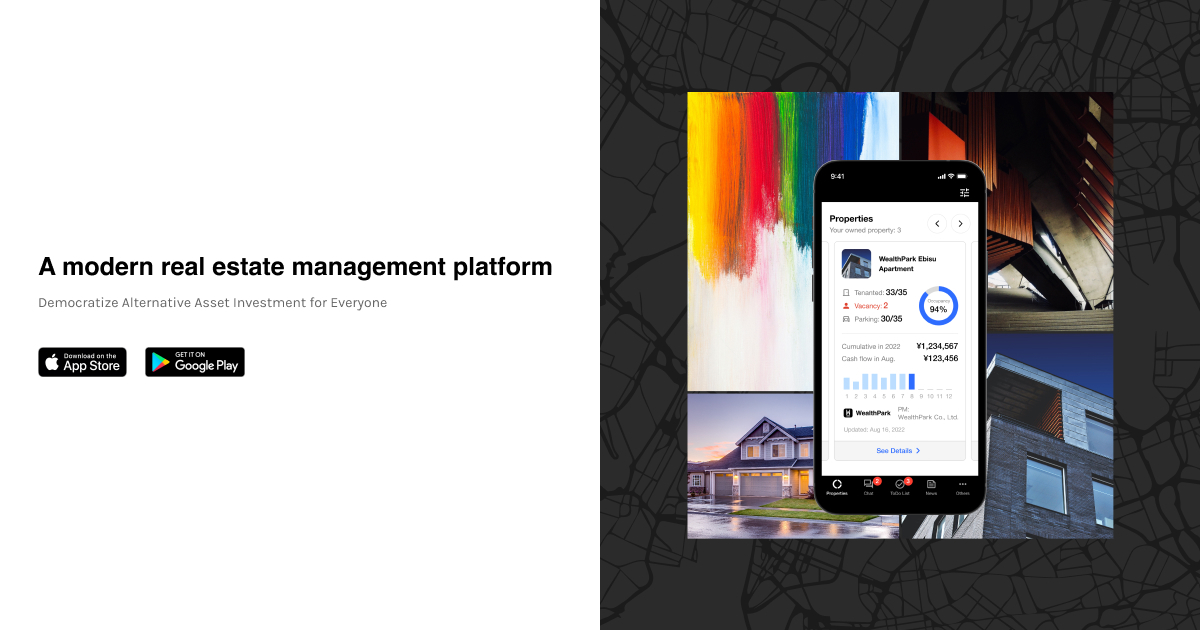This screenshot has width=1200, height=630.
Task: Go to next property with right chevron
Action: pos(960,224)
